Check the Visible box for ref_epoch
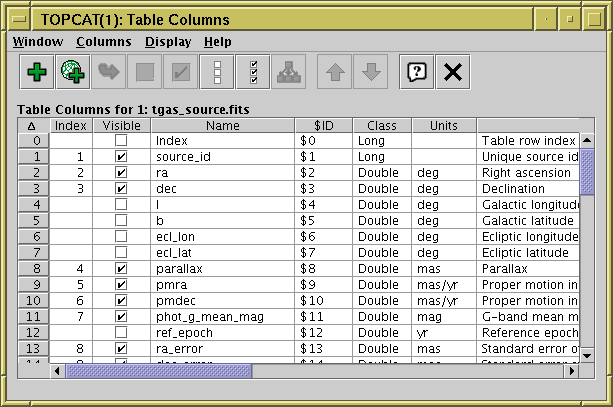This screenshot has height=407, width=613. pos(121,331)
